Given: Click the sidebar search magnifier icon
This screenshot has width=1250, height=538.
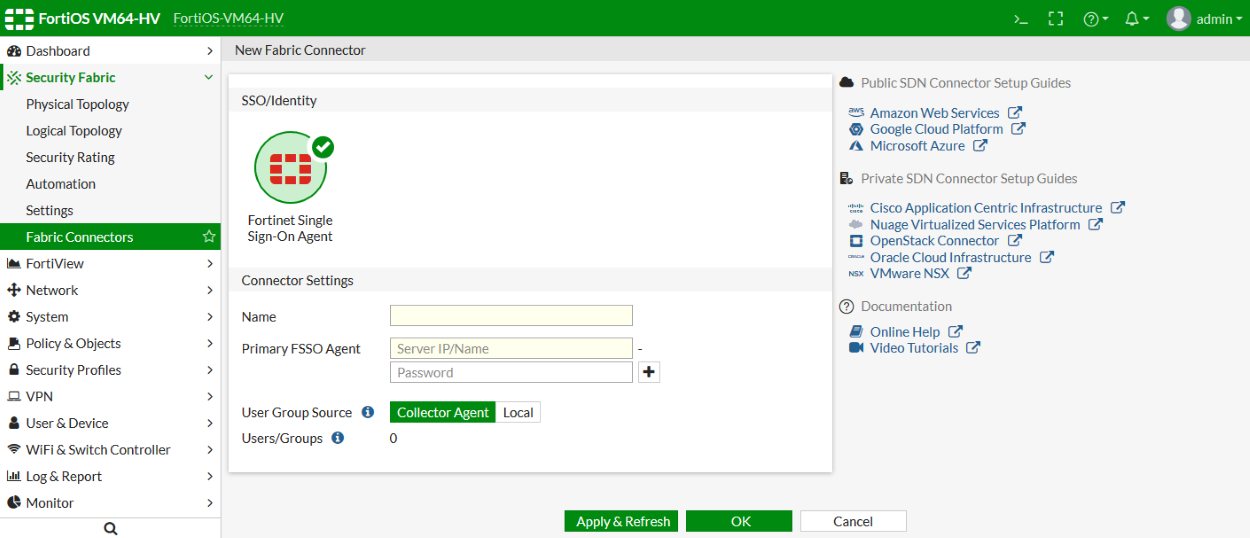Looking at the screenshot, I should (111, 528).
